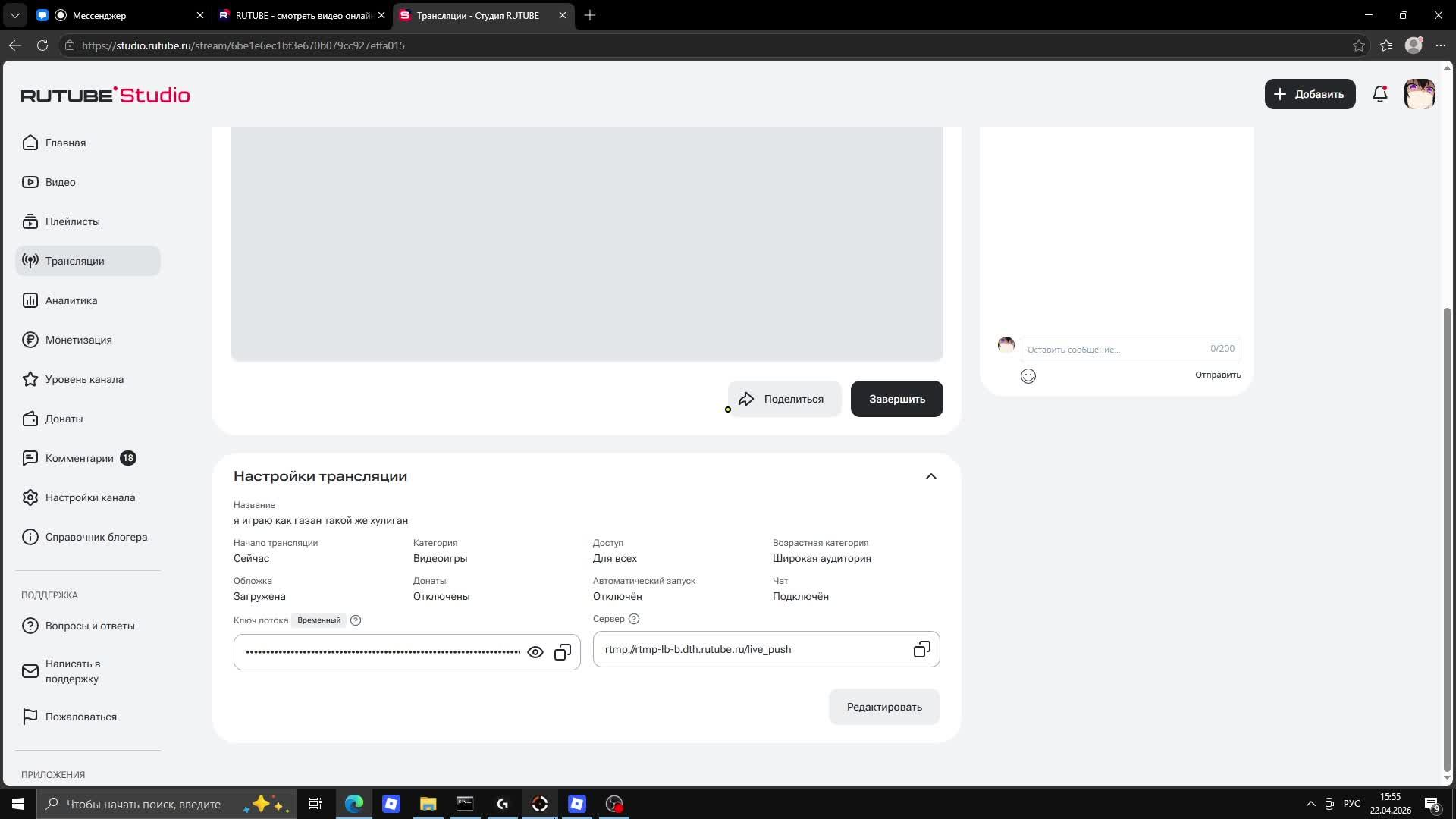Click the Редактировать button
Screen dimensions: 1456x819
884,707
